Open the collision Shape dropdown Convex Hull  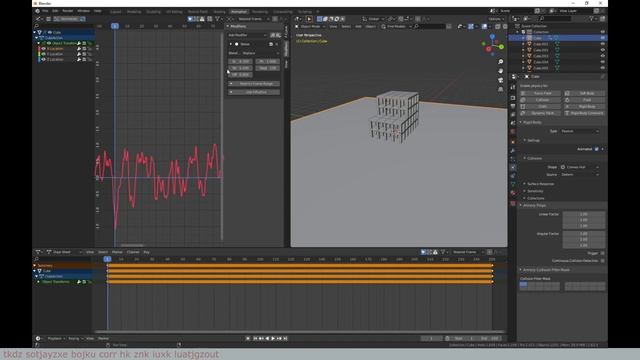(x=580, y=167)
